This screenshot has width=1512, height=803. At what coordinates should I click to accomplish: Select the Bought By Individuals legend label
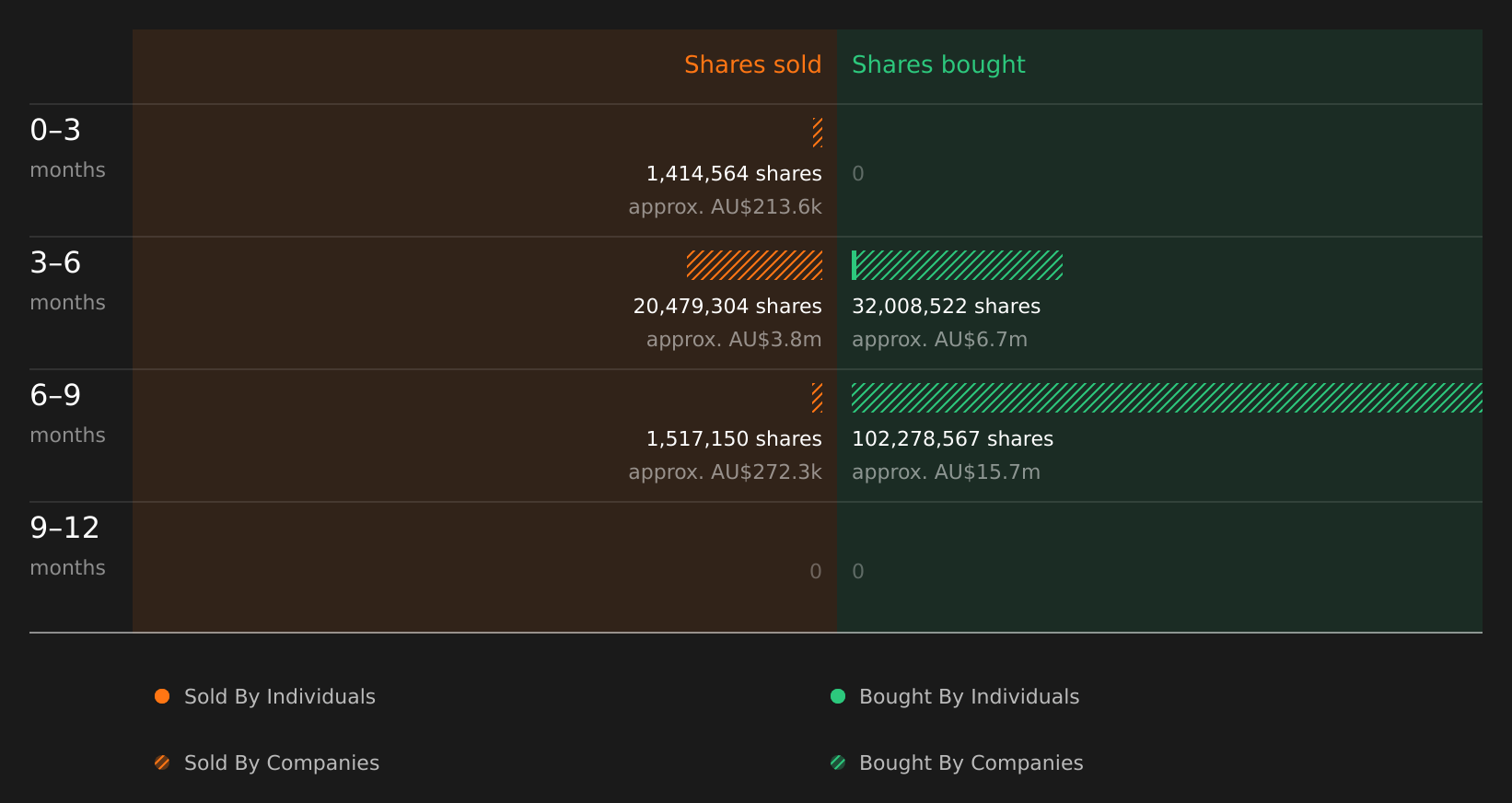pyautogui.click(x=969, y=697)
